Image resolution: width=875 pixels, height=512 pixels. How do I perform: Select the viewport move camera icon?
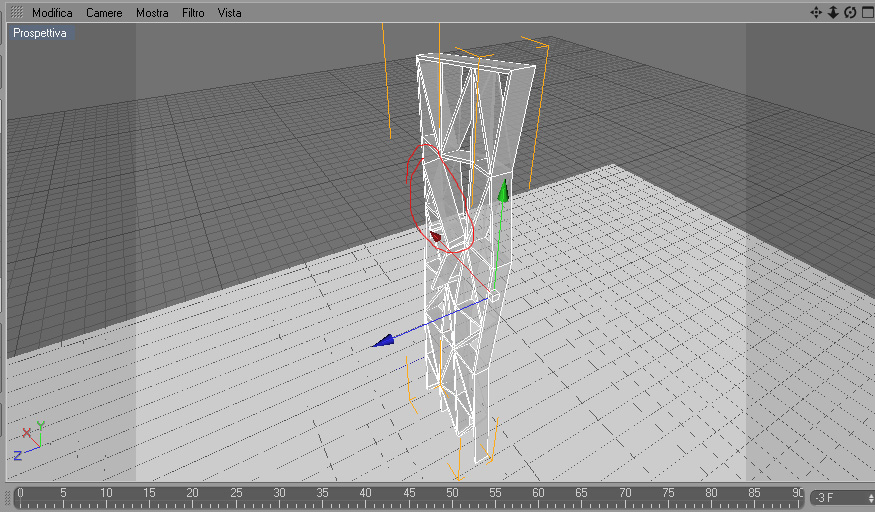(816, 12)
